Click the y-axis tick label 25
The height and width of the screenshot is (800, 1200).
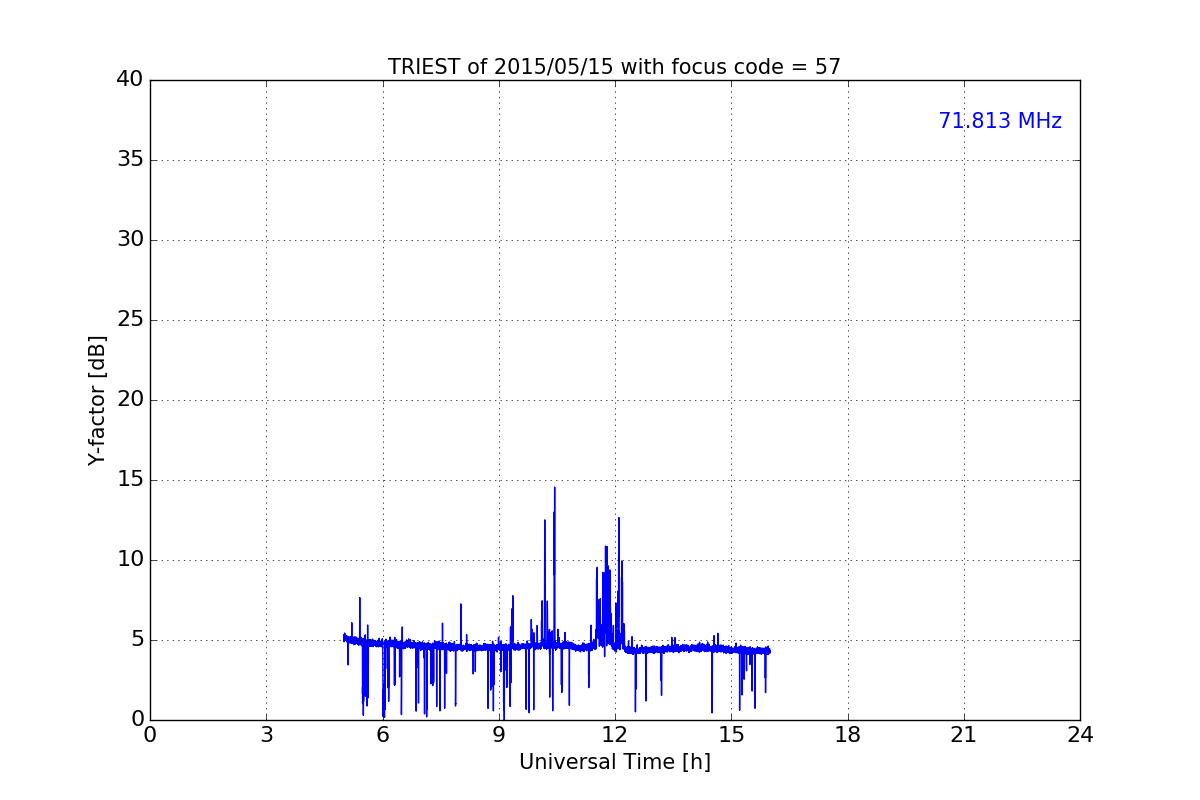pos(130,320)
